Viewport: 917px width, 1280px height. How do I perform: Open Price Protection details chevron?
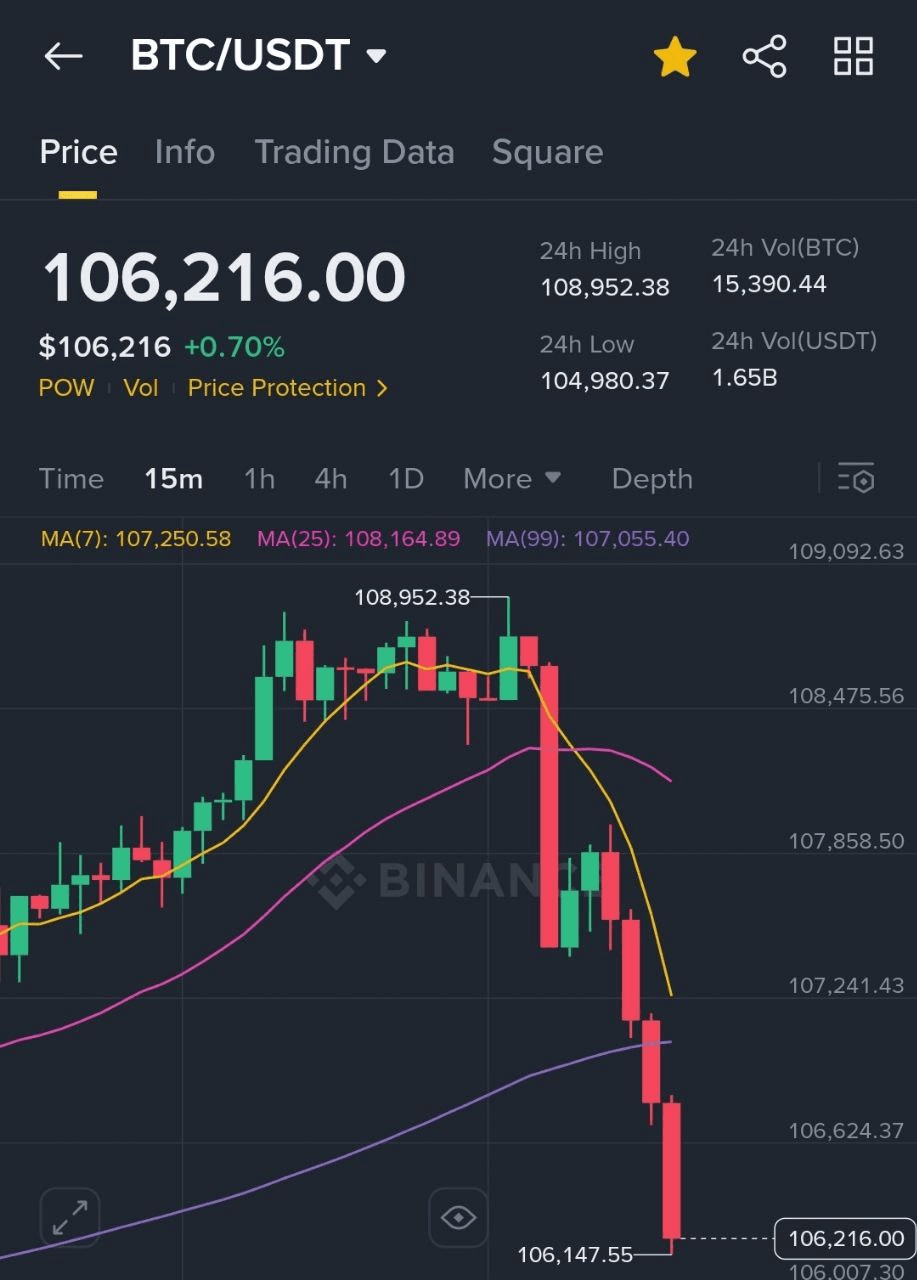tap(381, 388)
